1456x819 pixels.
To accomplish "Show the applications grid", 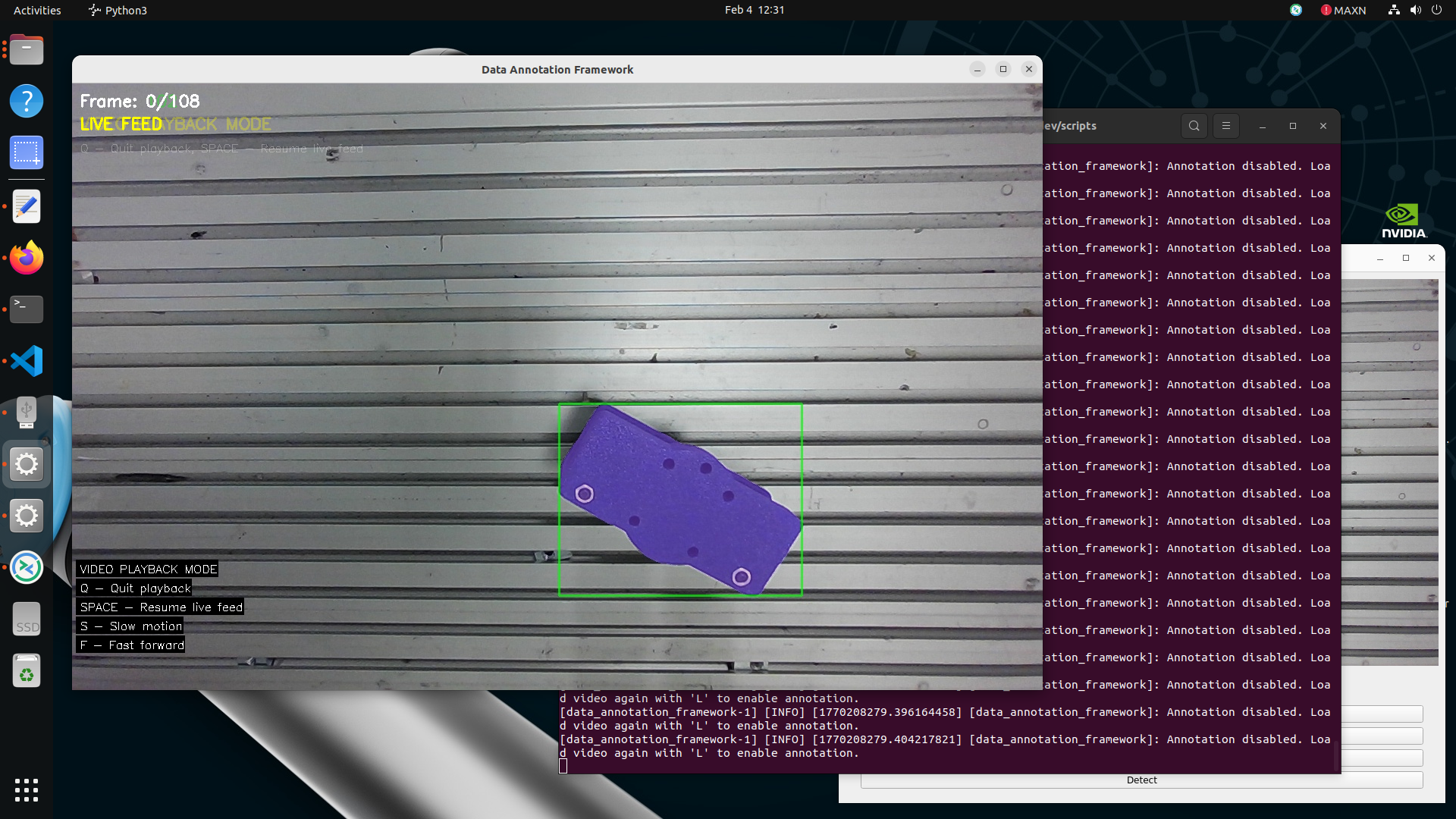I will tap(27, 790).
